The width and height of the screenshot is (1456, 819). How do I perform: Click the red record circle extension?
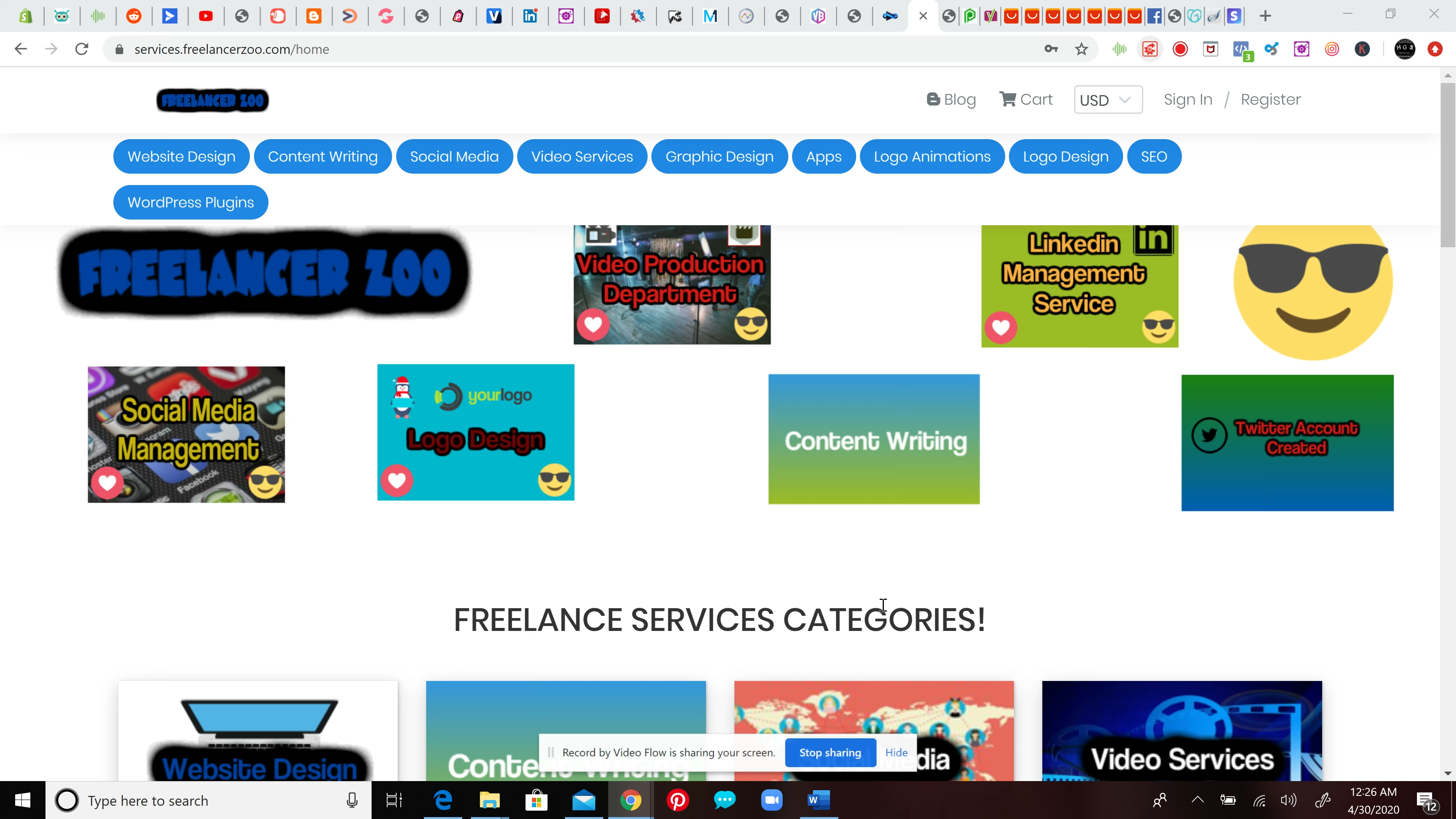point(1180,49)
